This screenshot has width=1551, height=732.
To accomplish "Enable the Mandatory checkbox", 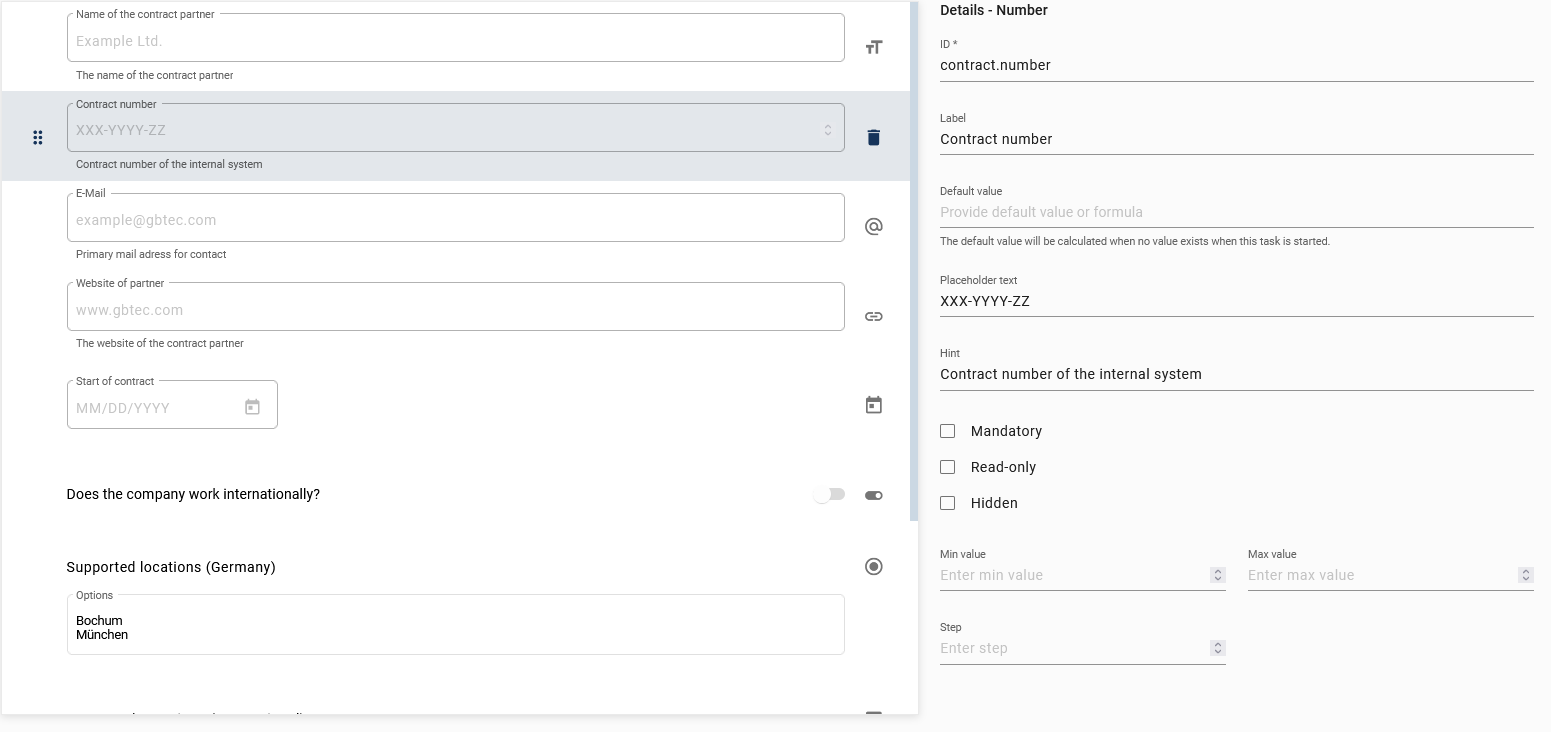I will 948,431.
